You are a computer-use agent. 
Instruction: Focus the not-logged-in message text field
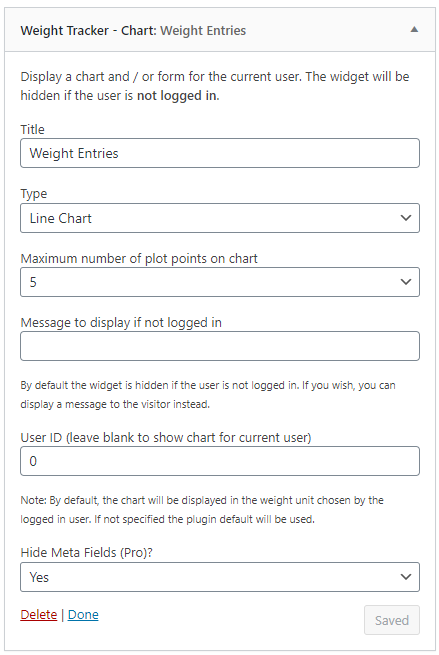point(220,346)
